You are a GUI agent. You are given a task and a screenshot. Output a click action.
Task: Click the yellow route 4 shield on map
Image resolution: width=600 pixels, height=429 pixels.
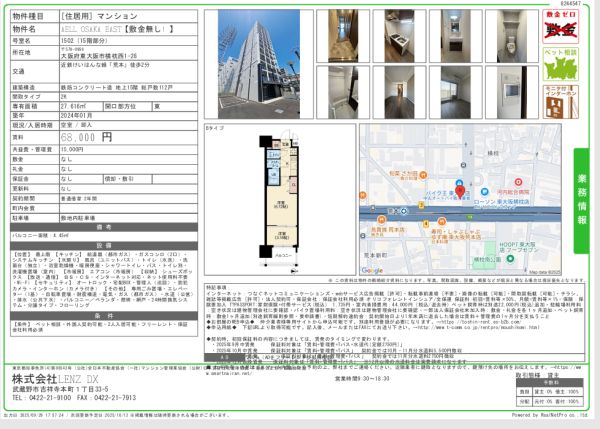pyautogui.click(x=426, y=224)
